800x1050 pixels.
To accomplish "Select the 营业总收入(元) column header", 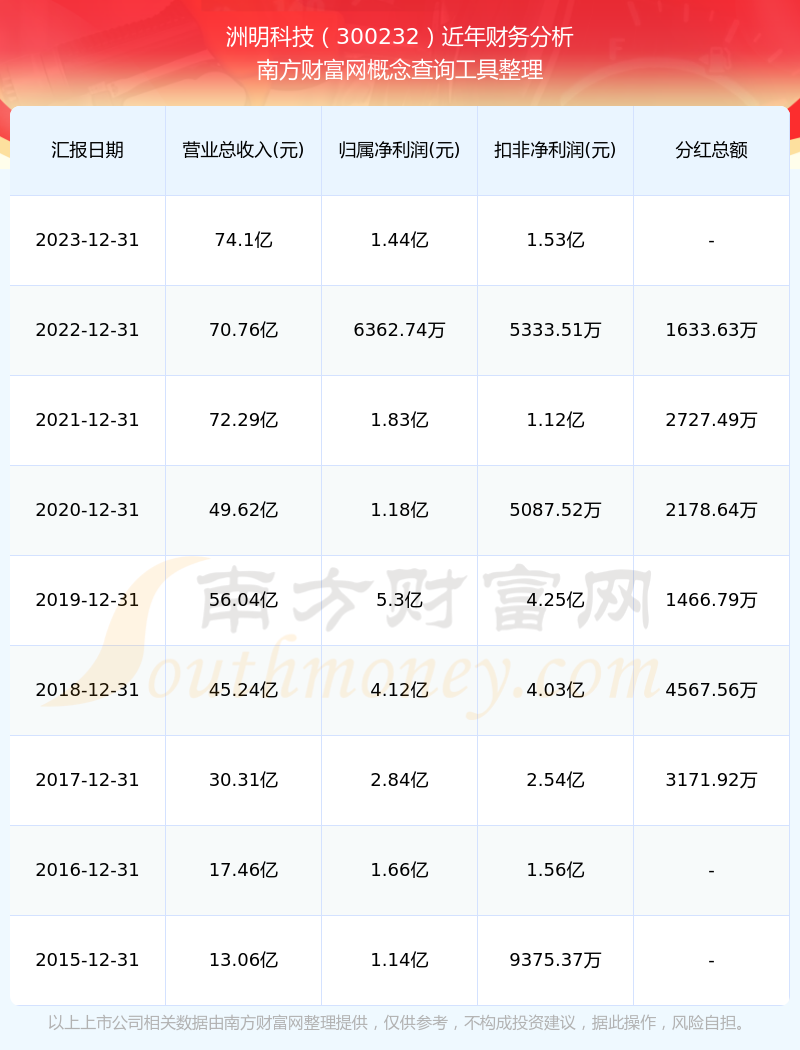I will point(244,150).
